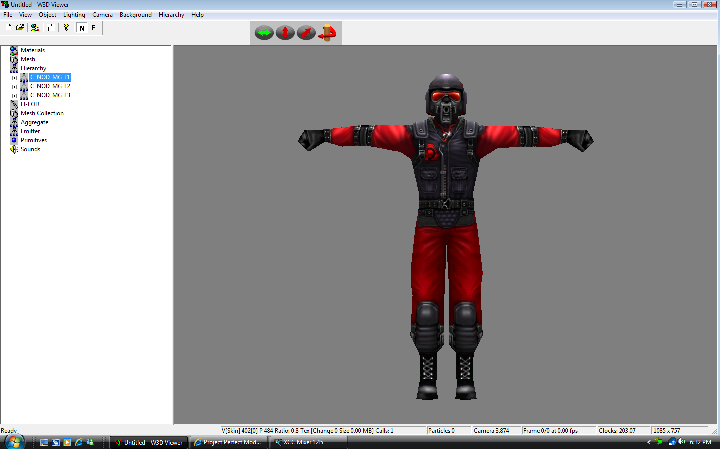
Task: Open the View menu
Action: (25, 15)
